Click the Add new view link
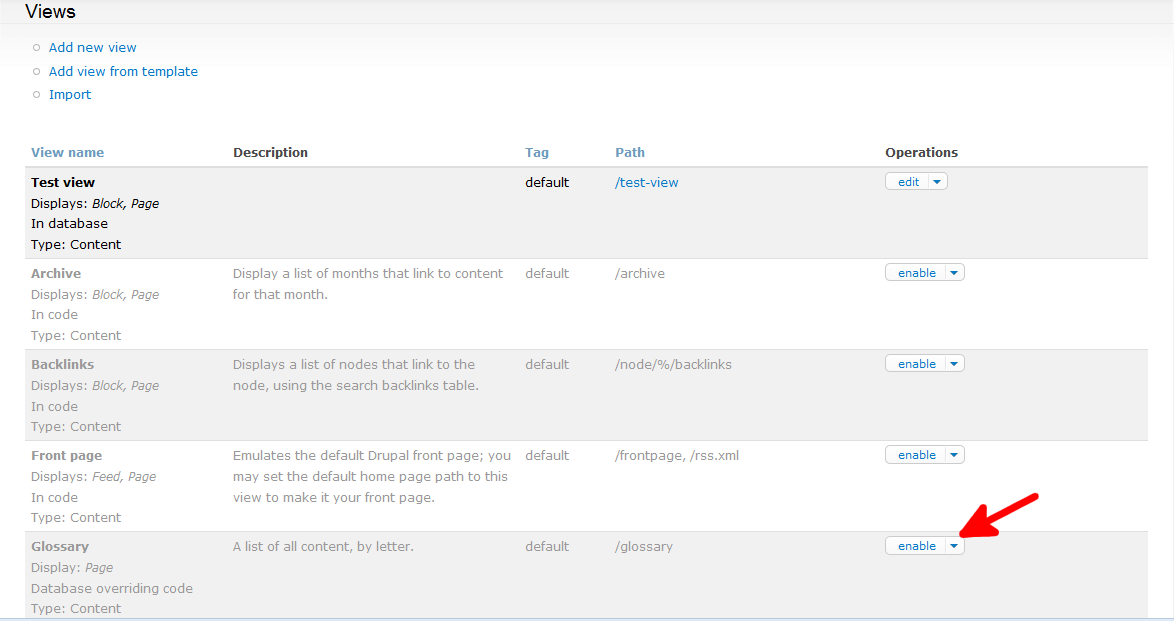 coord(92,47)
